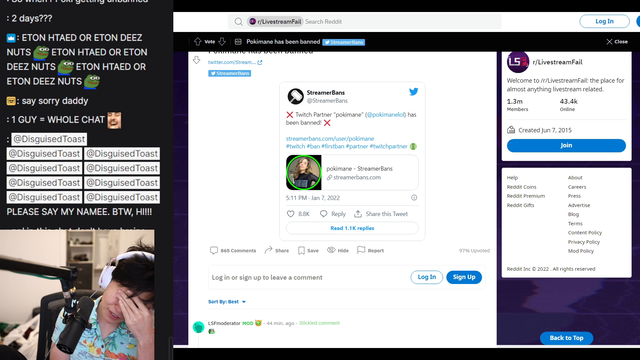Click the r/LivestreamFail search filter chip

[x=275, y=22]
